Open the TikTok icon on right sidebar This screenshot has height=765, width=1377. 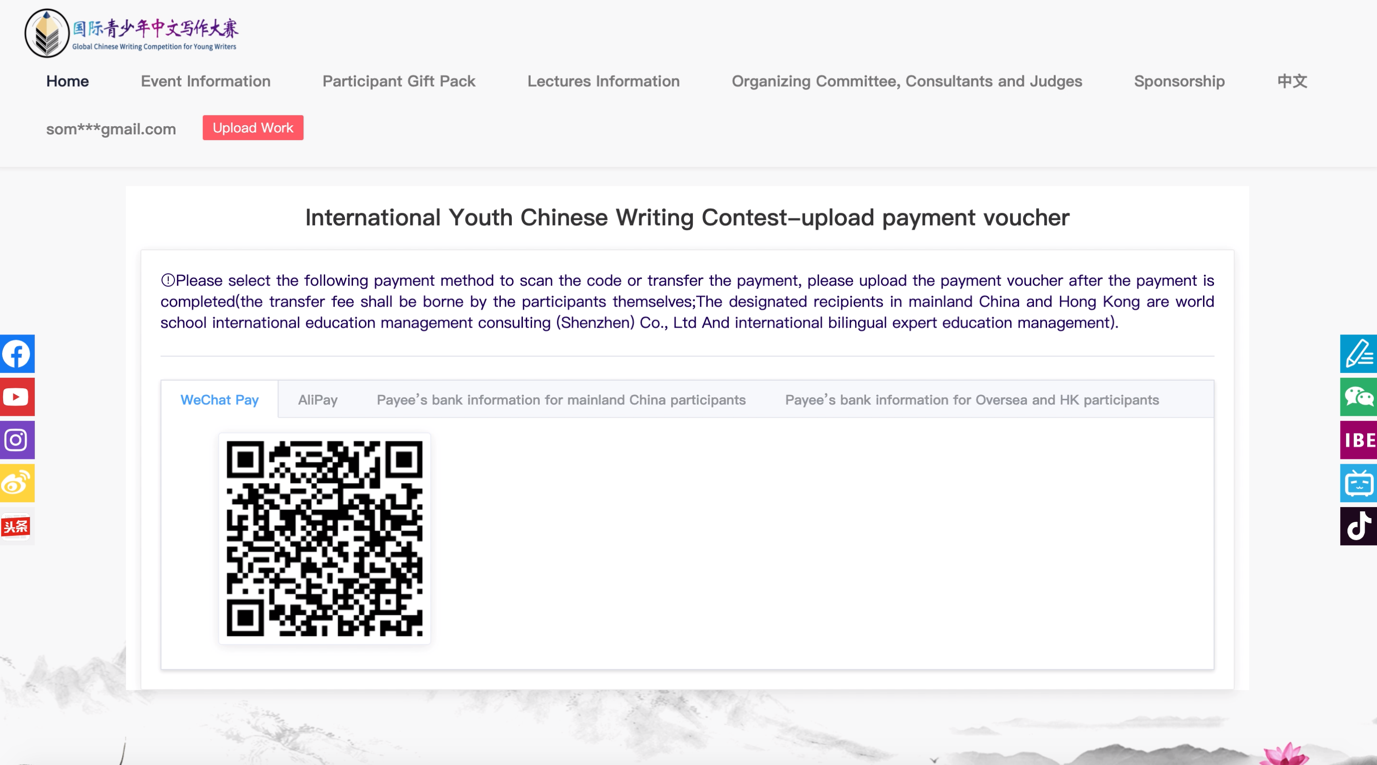pyautogui.click(x=1359, y=526)
